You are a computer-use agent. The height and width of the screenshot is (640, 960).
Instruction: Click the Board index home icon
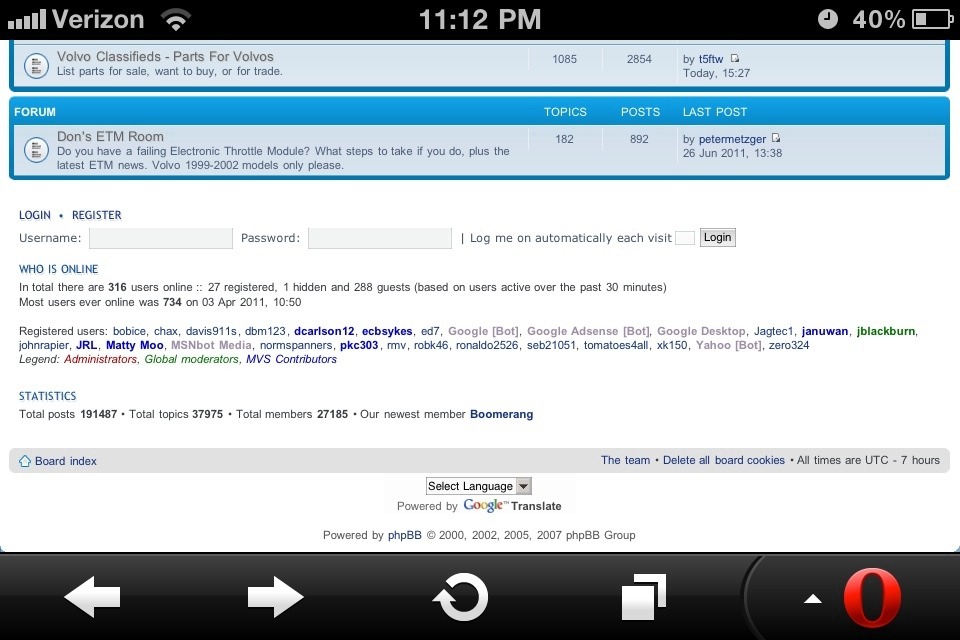(x=25, y=461)
